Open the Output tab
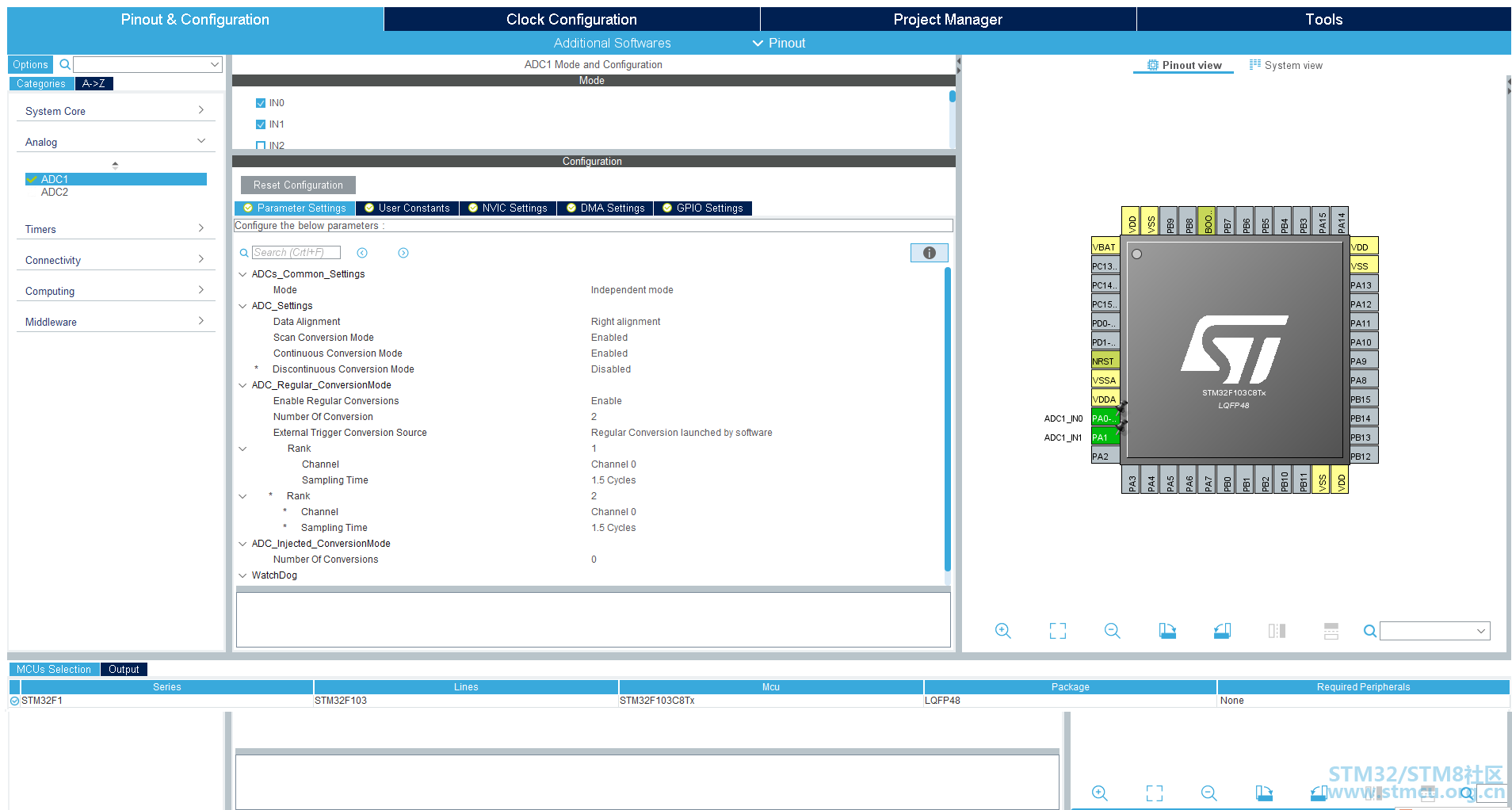Image resolution: width=1512 pixels, height=810 pixels. [124, 669]
